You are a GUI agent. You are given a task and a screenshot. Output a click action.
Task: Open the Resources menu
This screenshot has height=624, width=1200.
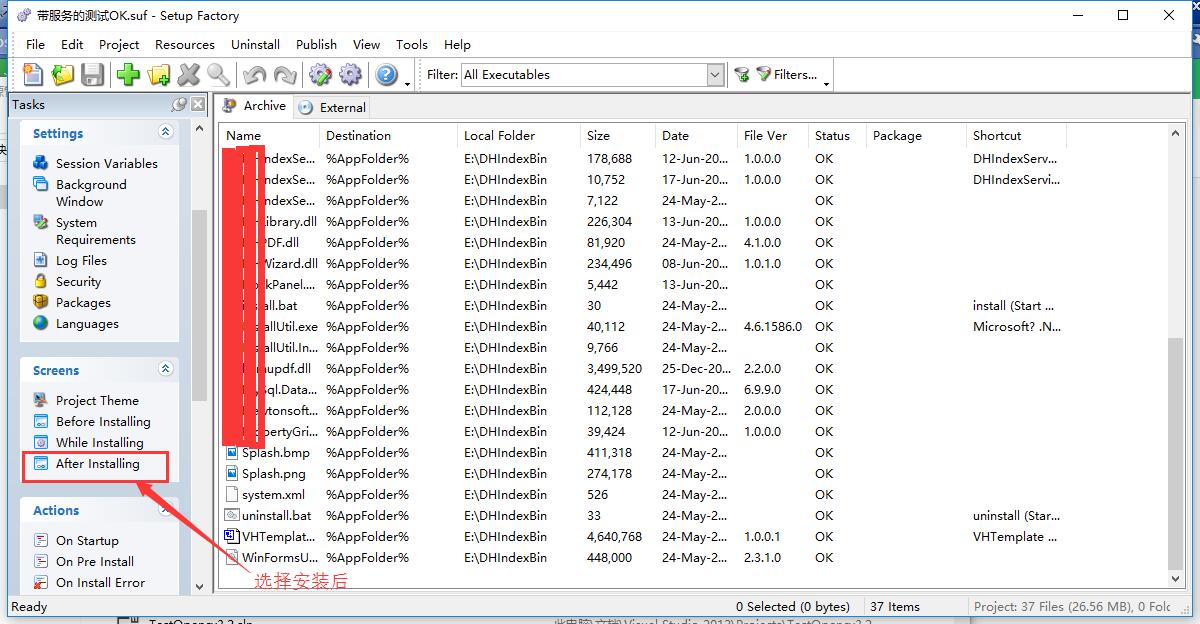[185, 44]
